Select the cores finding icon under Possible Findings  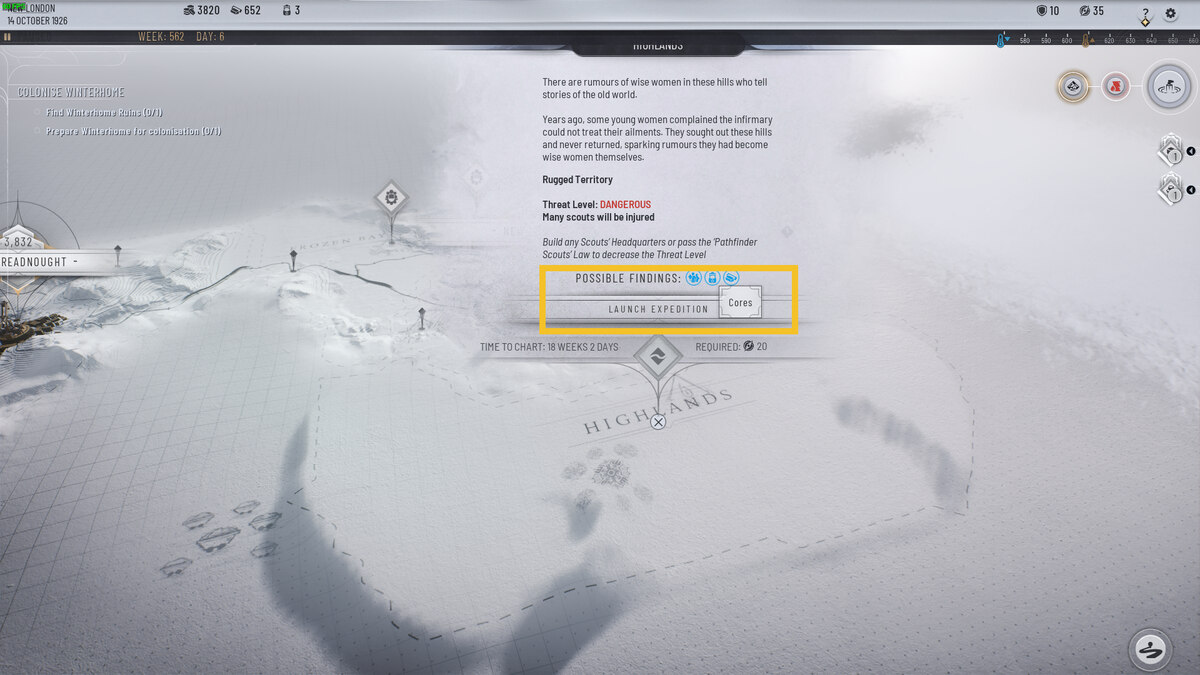point(712,278)
